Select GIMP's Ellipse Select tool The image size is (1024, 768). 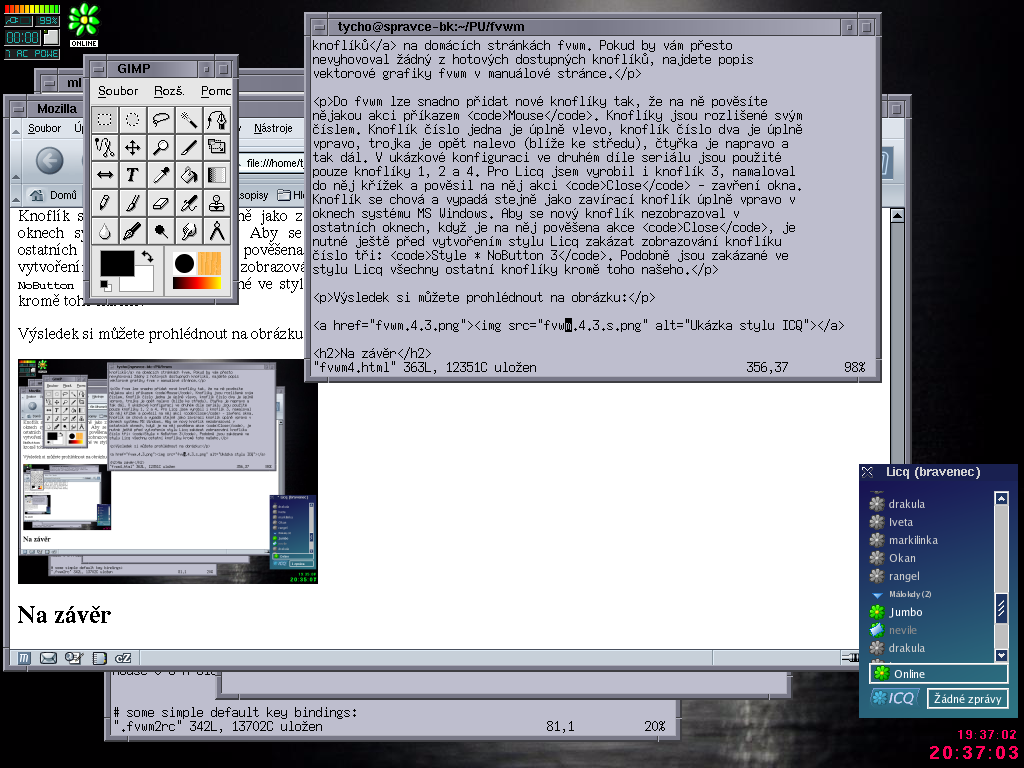click(x=133, y=120)
